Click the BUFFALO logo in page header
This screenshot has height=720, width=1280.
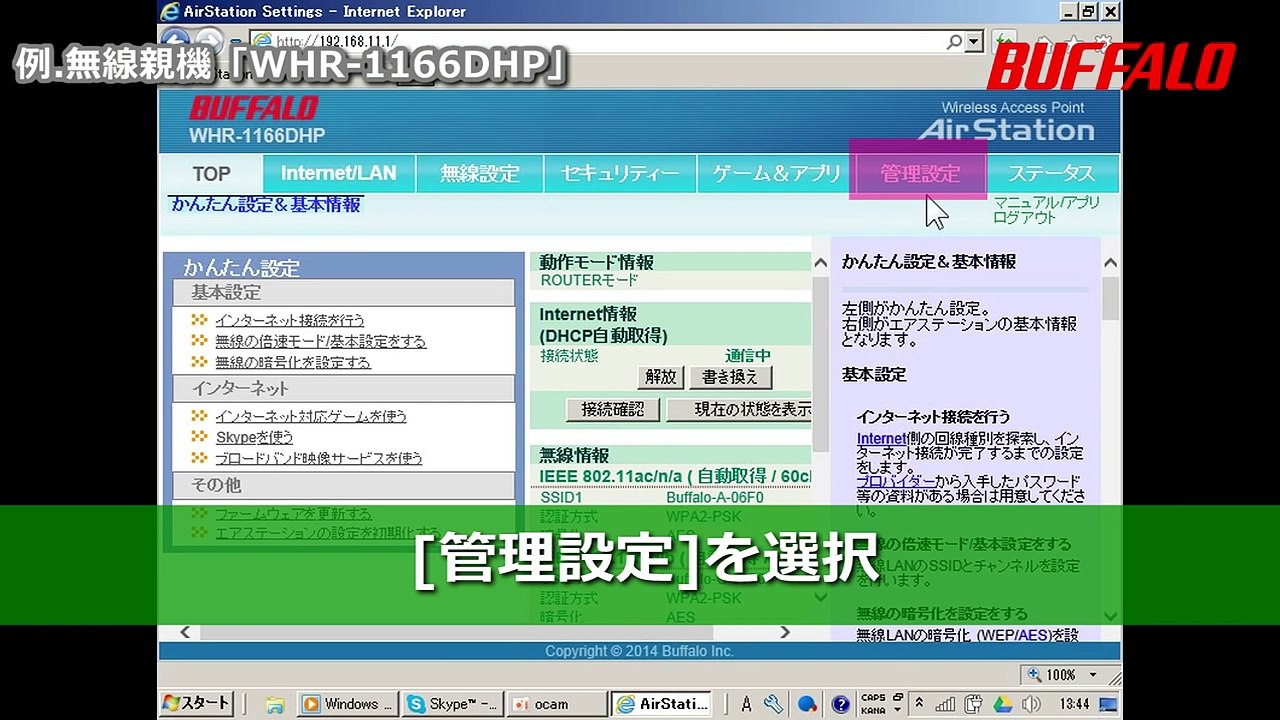point(253,108)
